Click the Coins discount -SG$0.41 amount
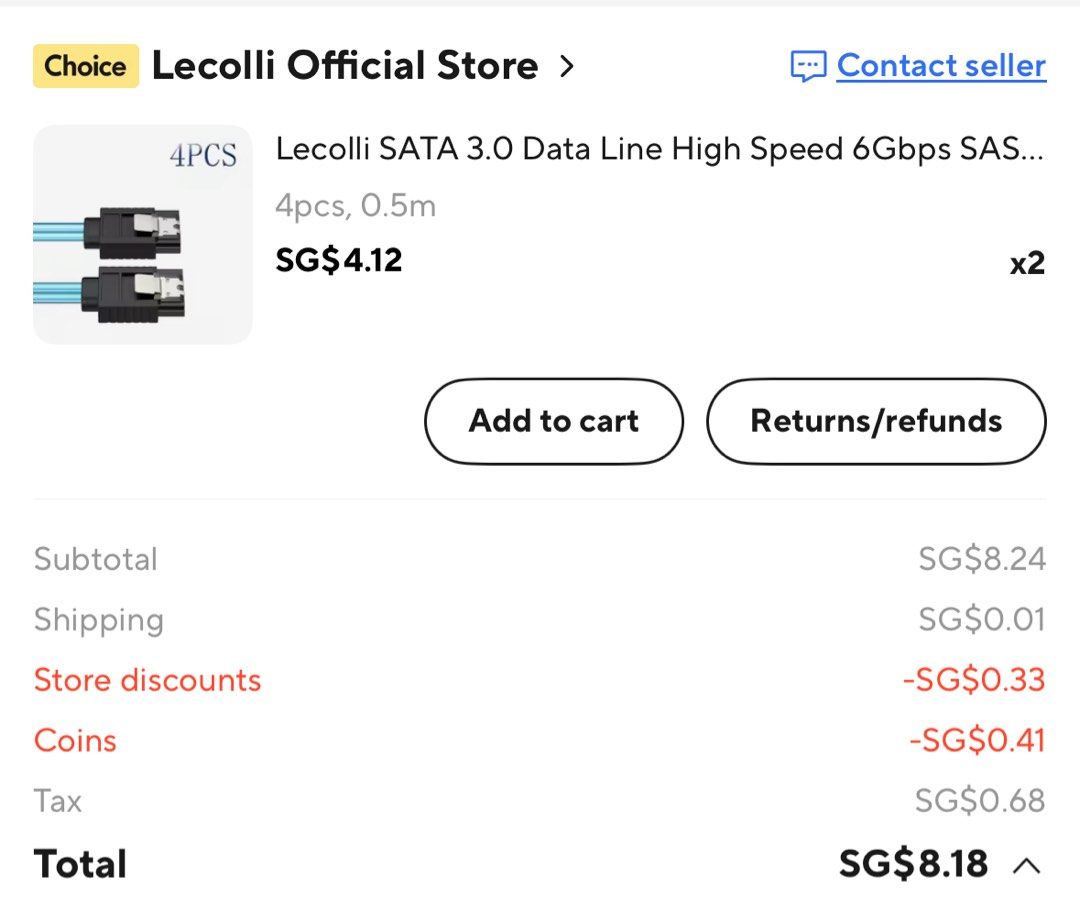 [977, 740]
